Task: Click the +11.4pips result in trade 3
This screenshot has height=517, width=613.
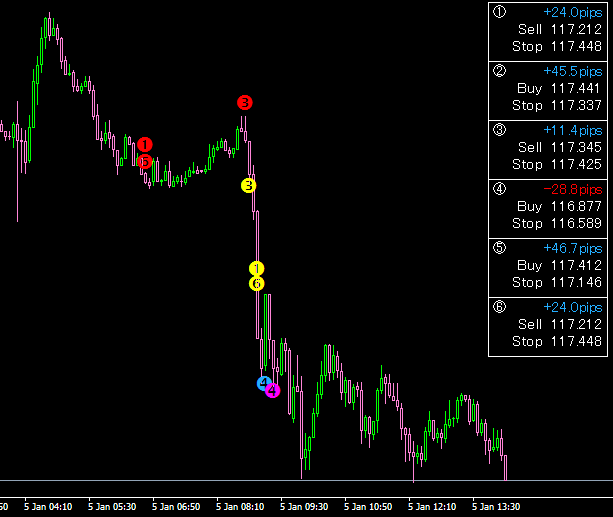Action: (x=573, y=131)
